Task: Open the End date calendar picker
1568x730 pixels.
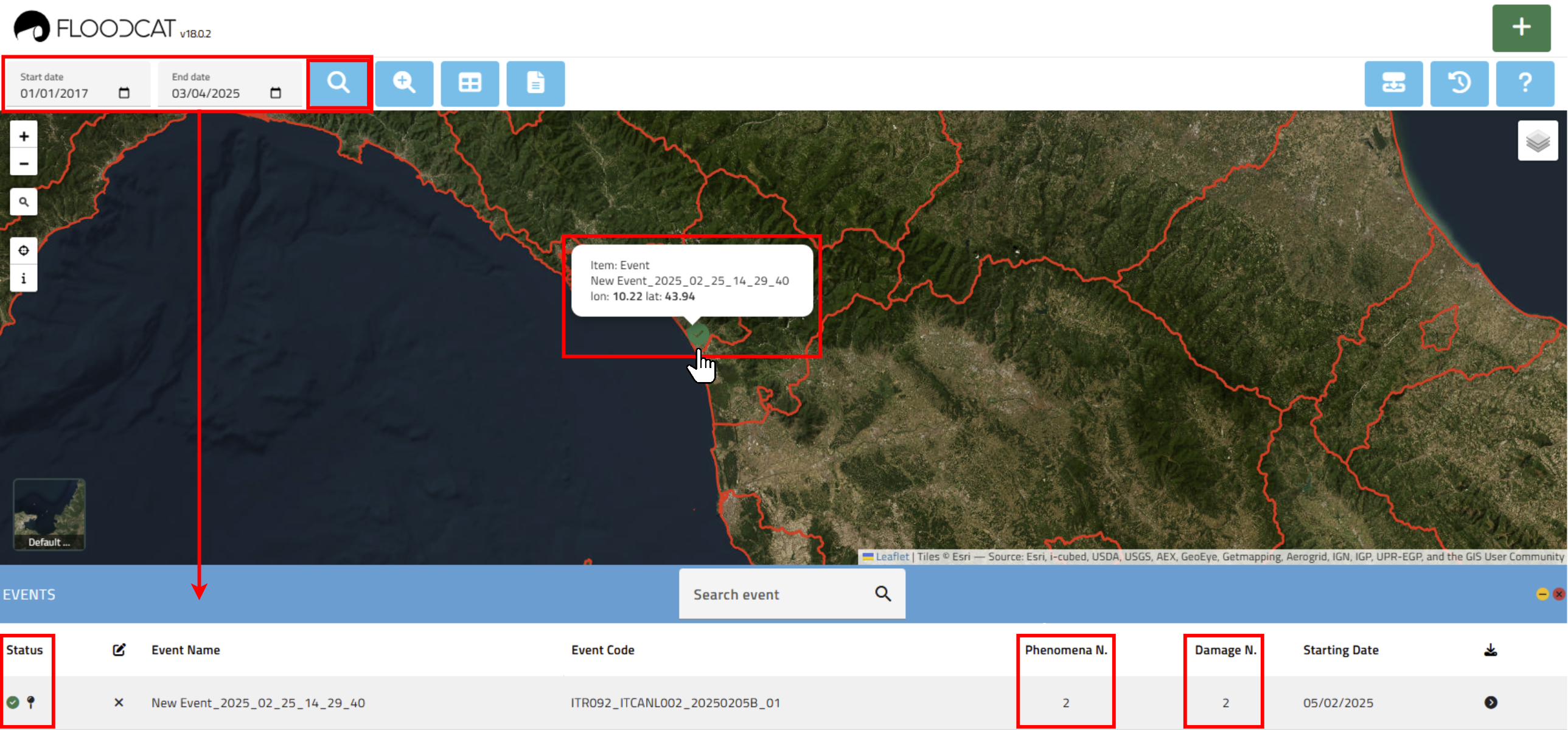Action: [276, 93]
